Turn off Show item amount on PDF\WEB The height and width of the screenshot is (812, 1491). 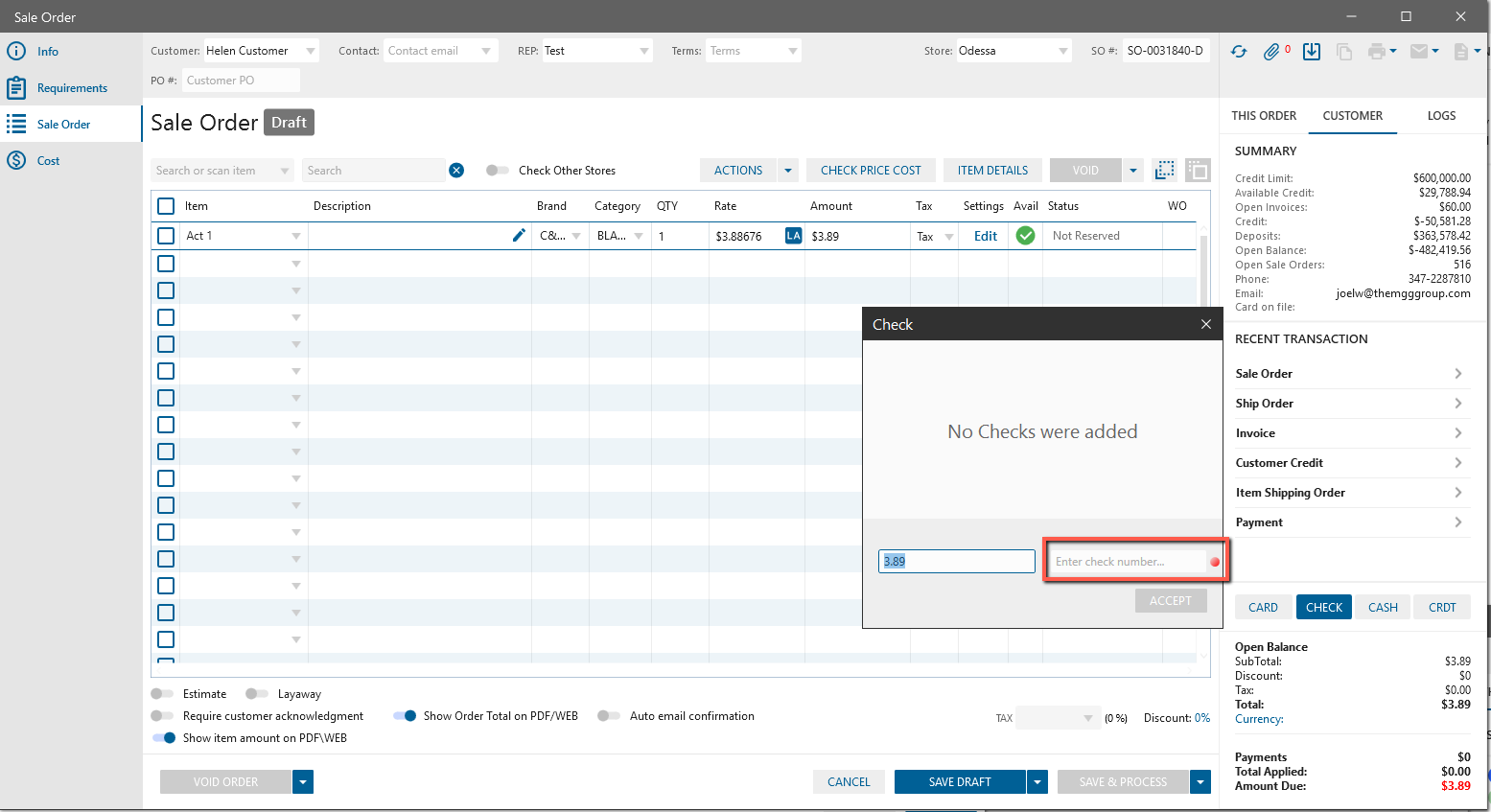point(164,738)
